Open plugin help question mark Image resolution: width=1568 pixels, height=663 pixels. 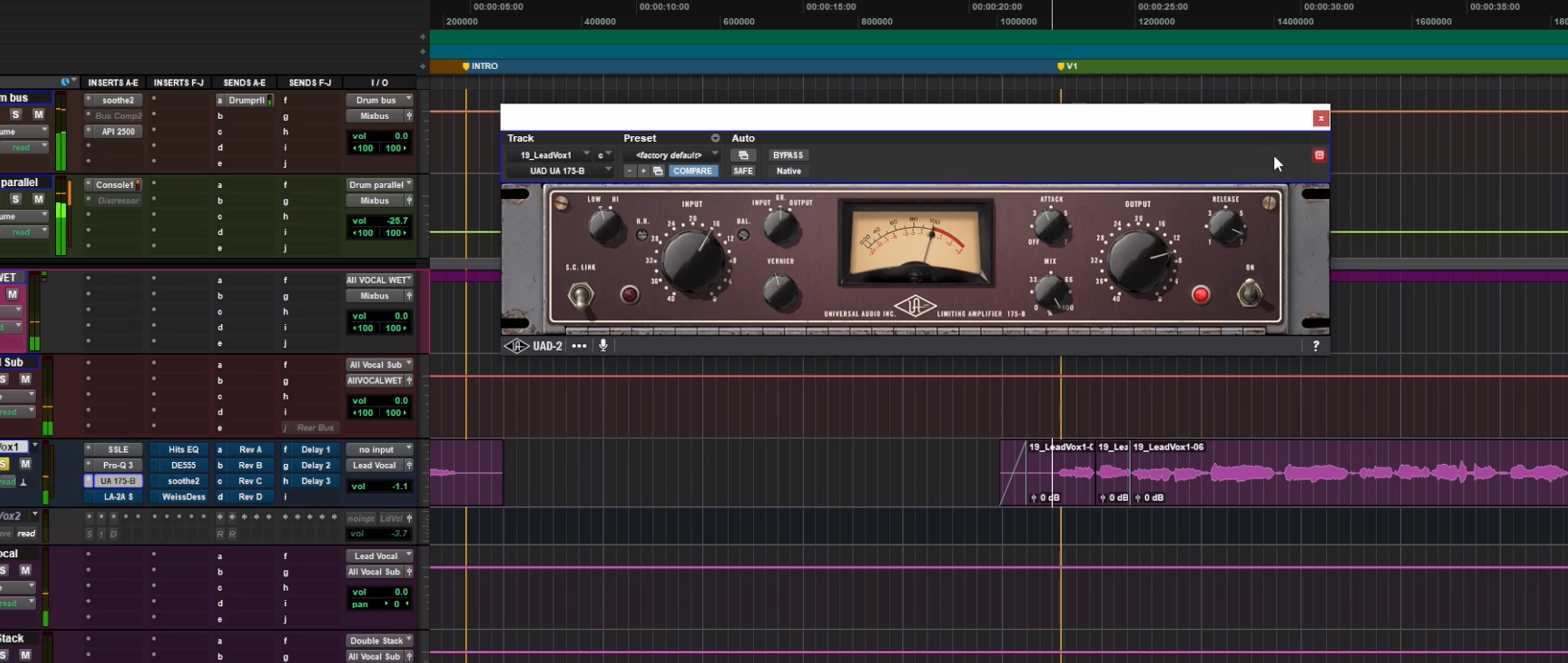pos(1315,346)
